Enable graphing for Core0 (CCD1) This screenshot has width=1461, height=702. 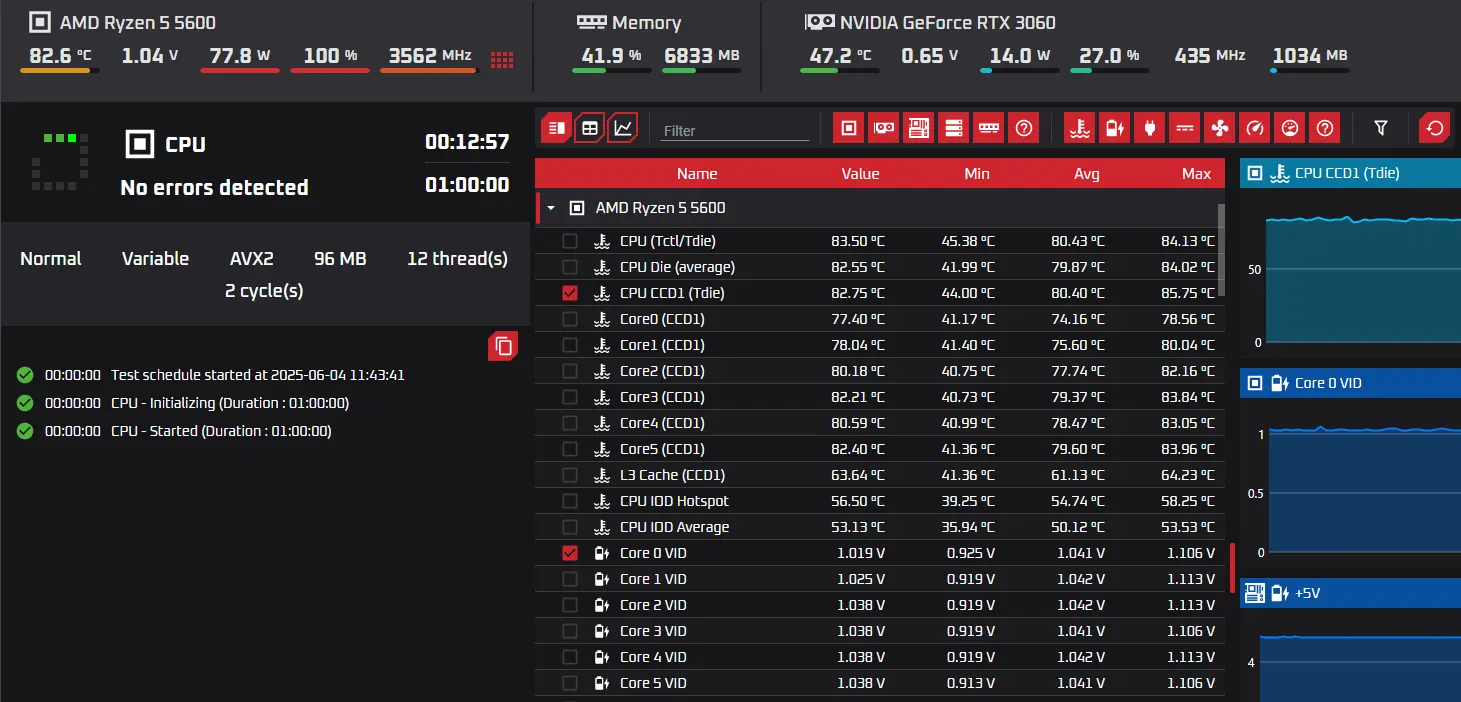[x=570, y=319]
